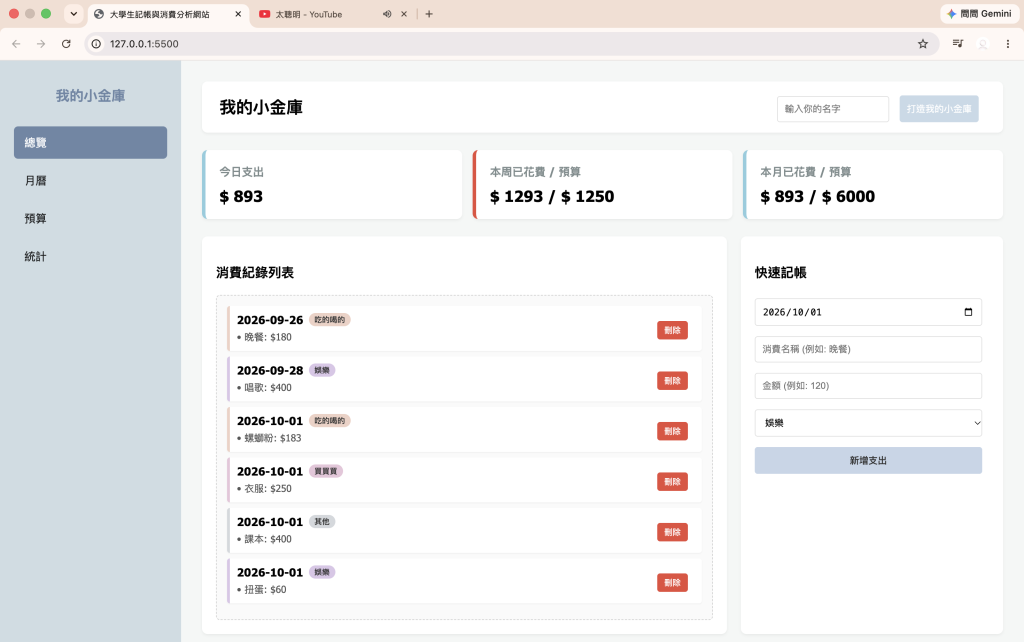
Task: Click the browser back arrow
Action: tap(16, 44)
